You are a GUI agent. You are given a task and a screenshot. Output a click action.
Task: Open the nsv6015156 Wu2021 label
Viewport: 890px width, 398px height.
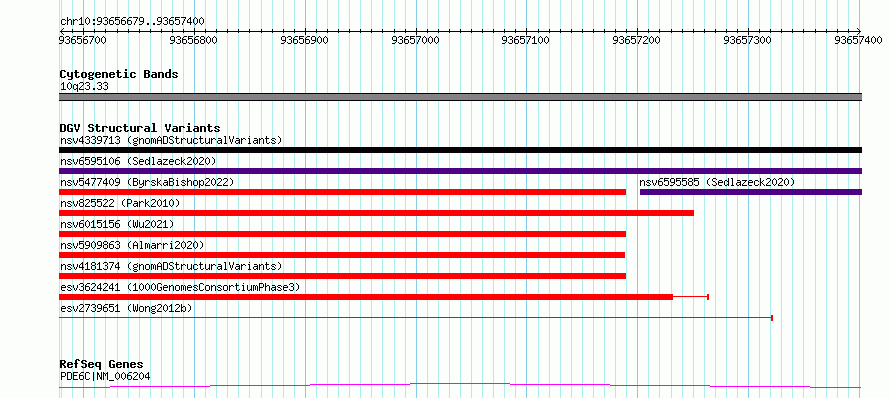coord(117,224)
